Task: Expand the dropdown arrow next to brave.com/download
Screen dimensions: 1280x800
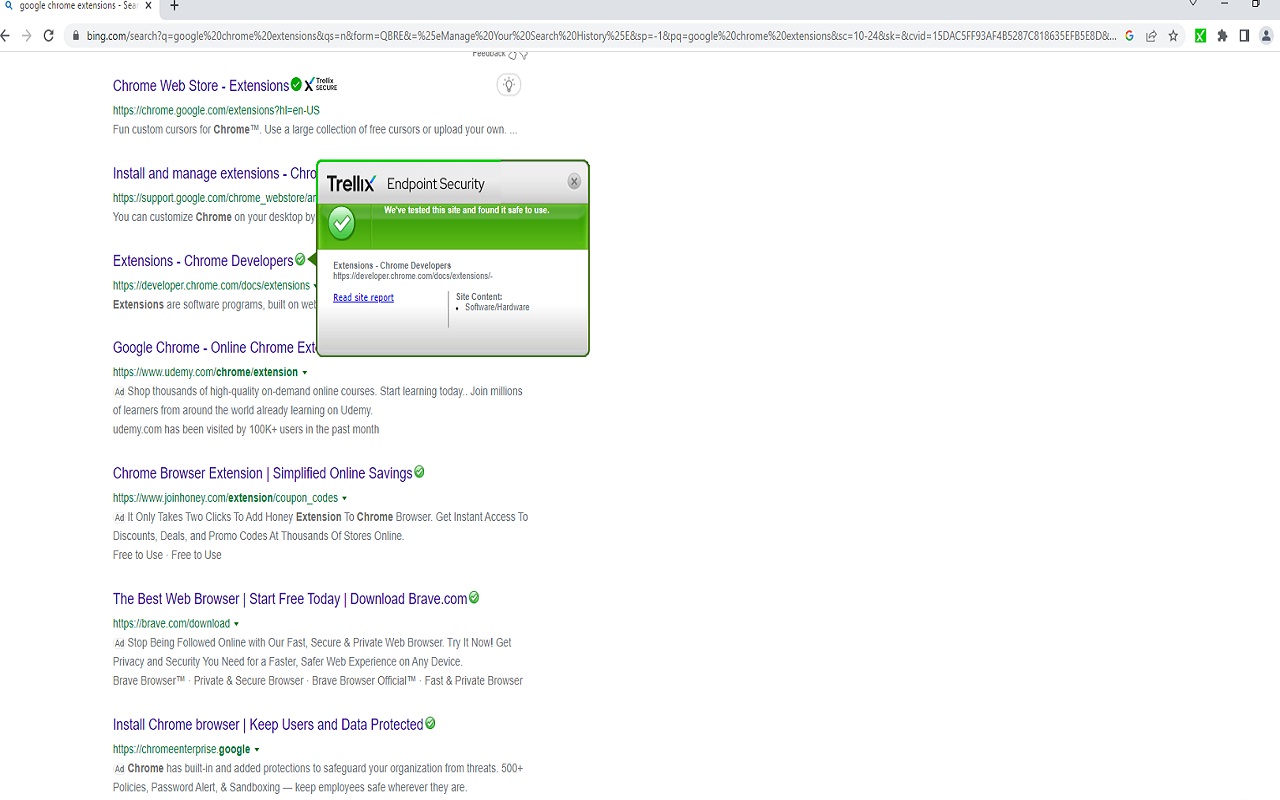Action: click(237, 623)
